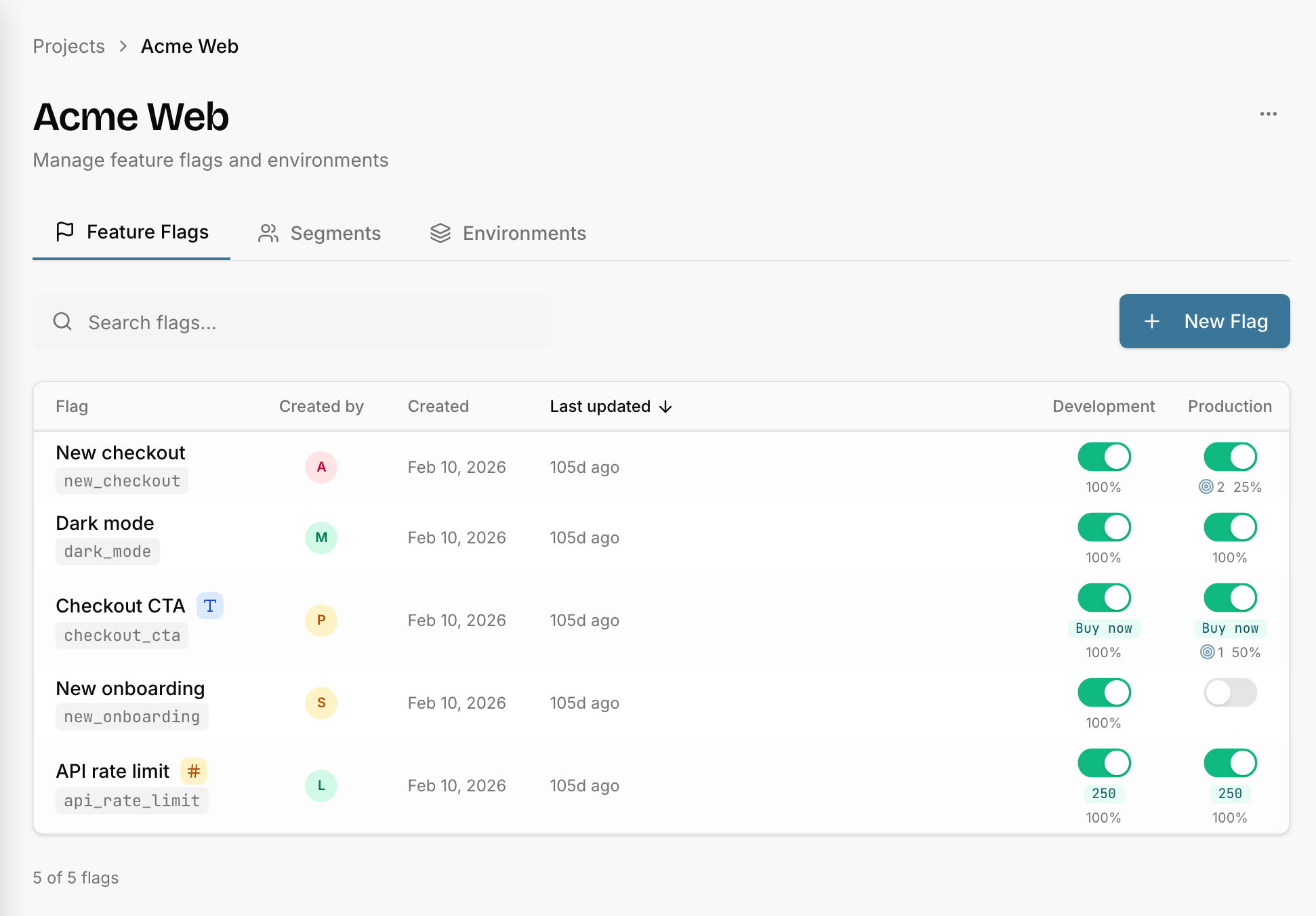Click the layers icon on Environments tab

point(440,233)
